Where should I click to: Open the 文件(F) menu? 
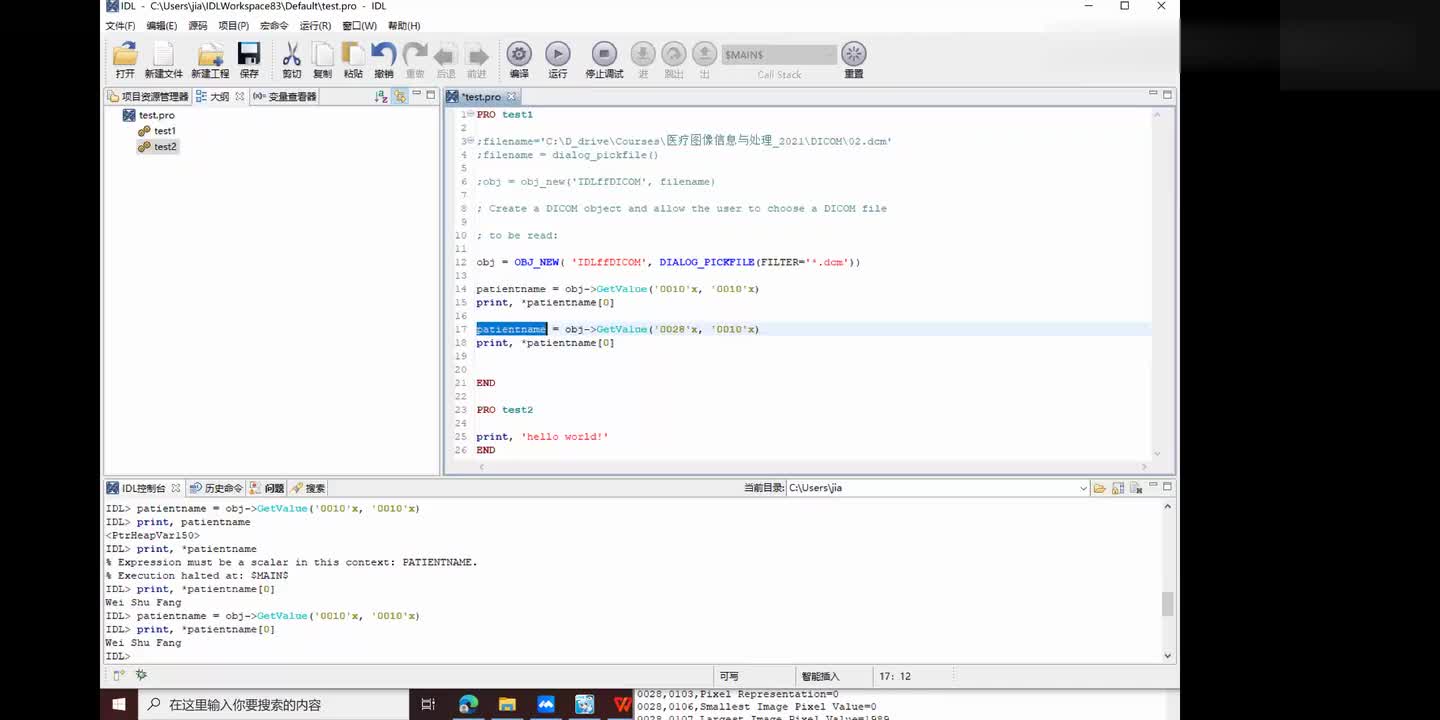tap(120, 26)
